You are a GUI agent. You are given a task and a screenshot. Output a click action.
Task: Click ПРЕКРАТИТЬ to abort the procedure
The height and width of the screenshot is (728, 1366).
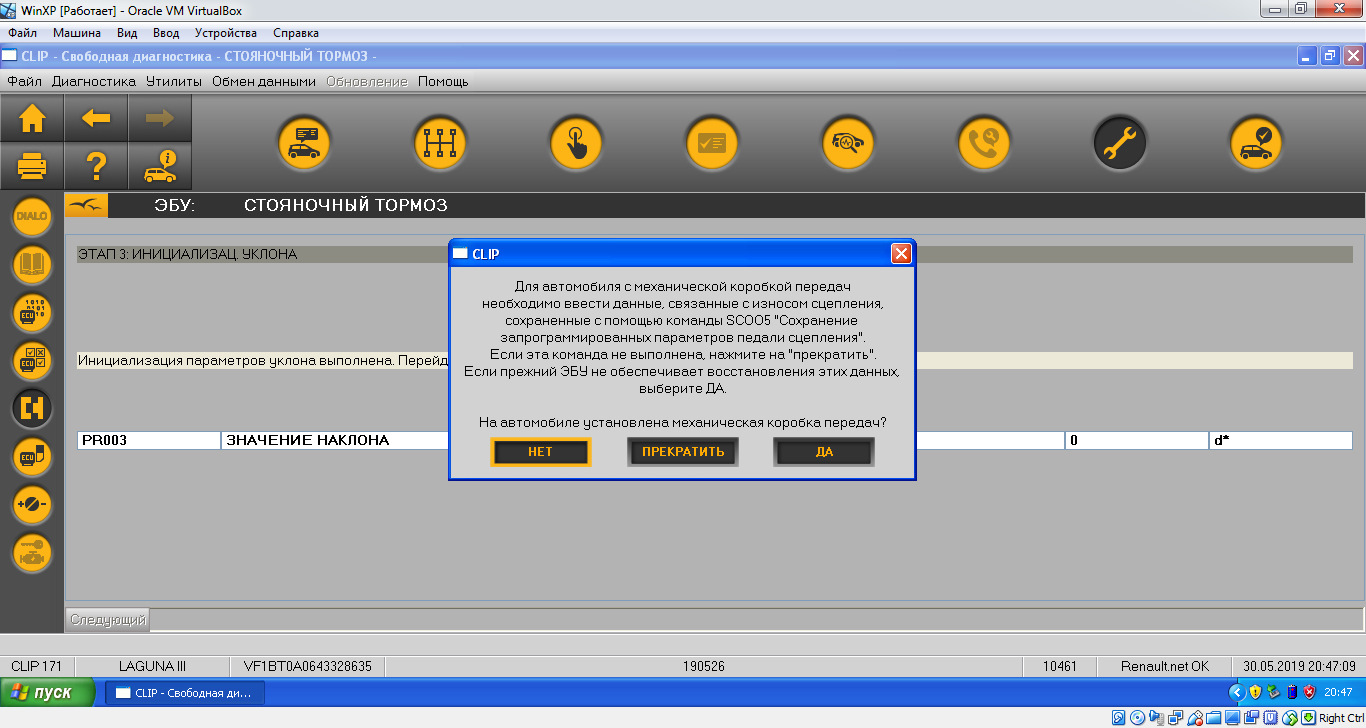[683, 452]
